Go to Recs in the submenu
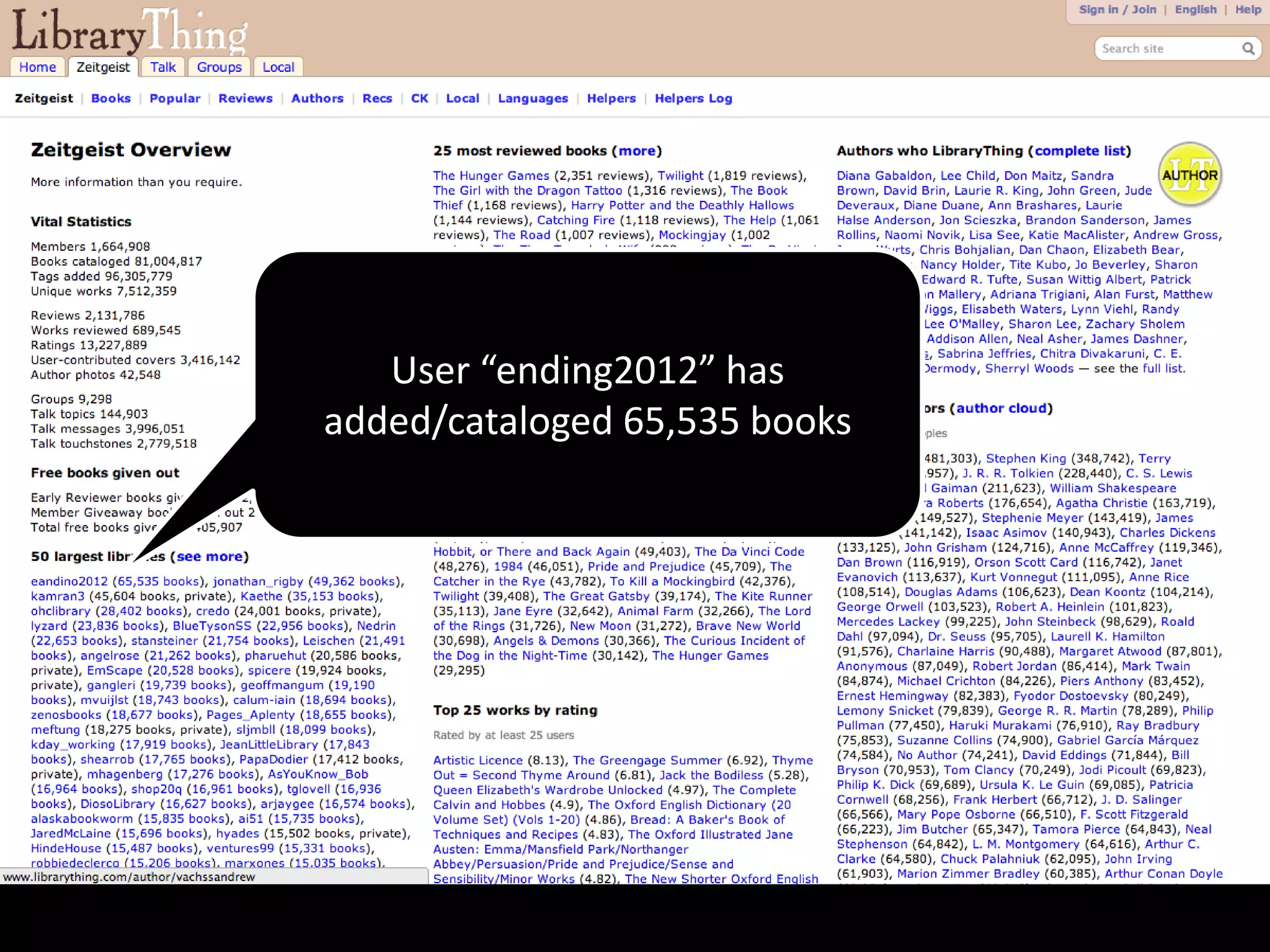Viewport: 1270px width, 952px height. (377, 98)
